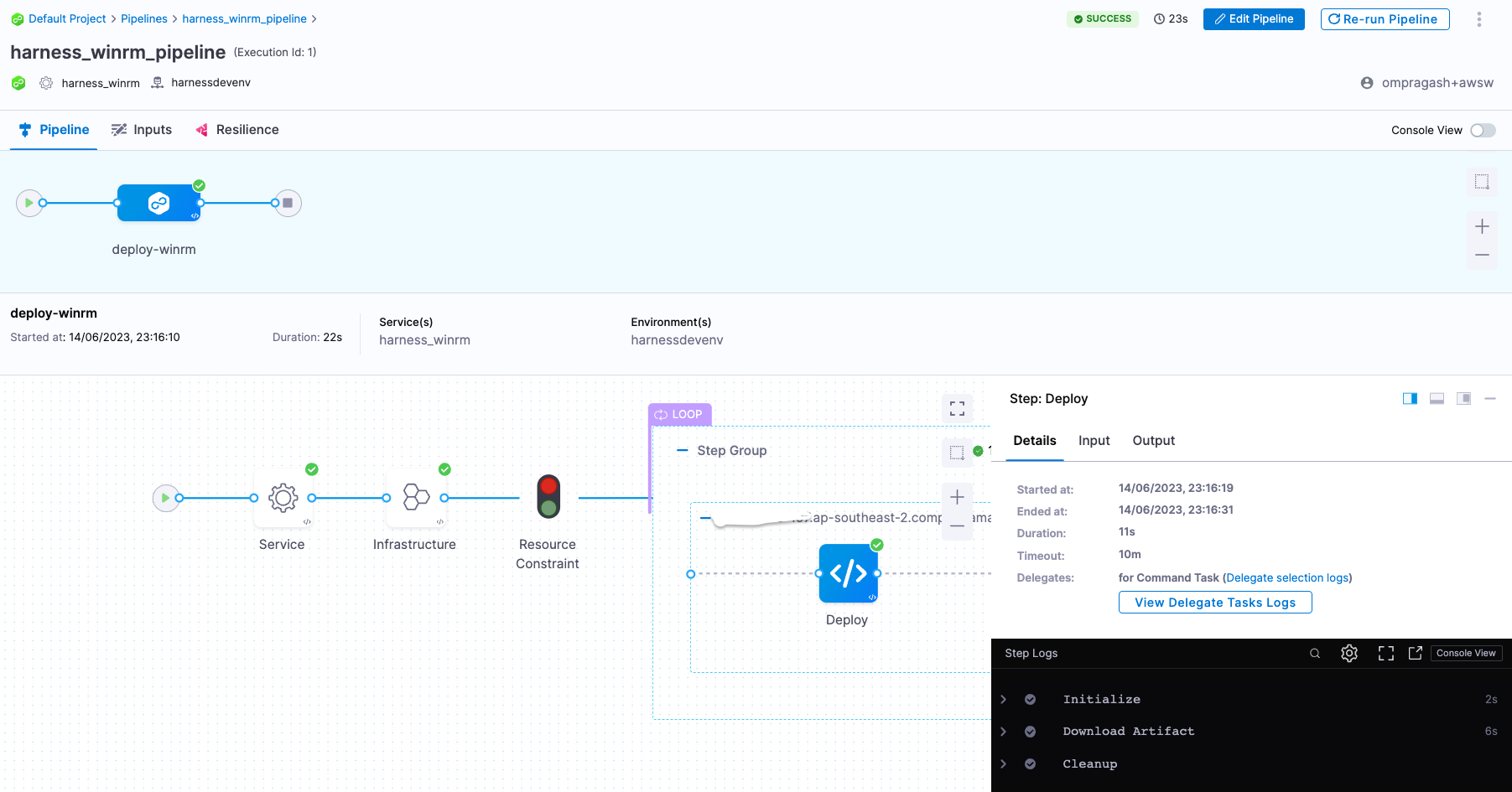Open step logs in new window
This screenshot has width=1512, height=792.
tap(1415, 654)
